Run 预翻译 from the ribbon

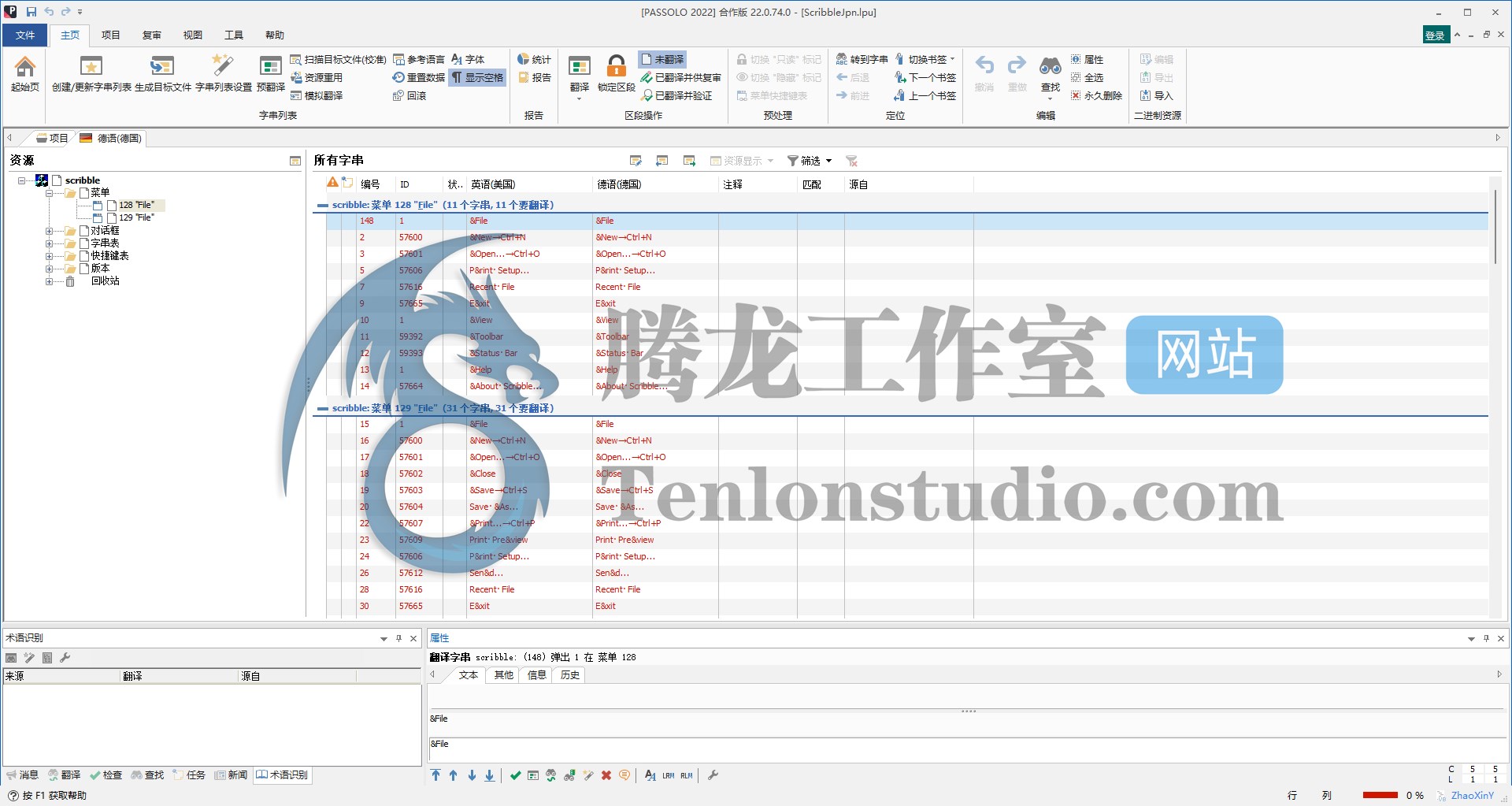coord(270,72)
